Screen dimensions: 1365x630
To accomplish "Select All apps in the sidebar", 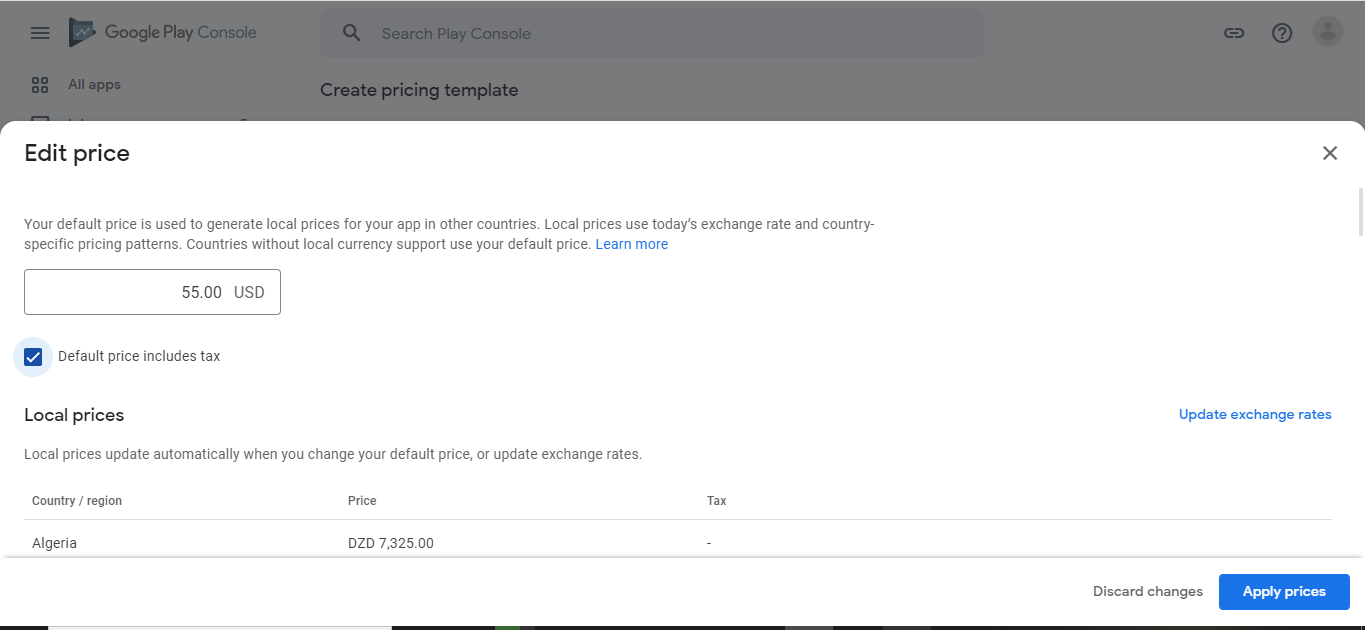I will 94,85.
